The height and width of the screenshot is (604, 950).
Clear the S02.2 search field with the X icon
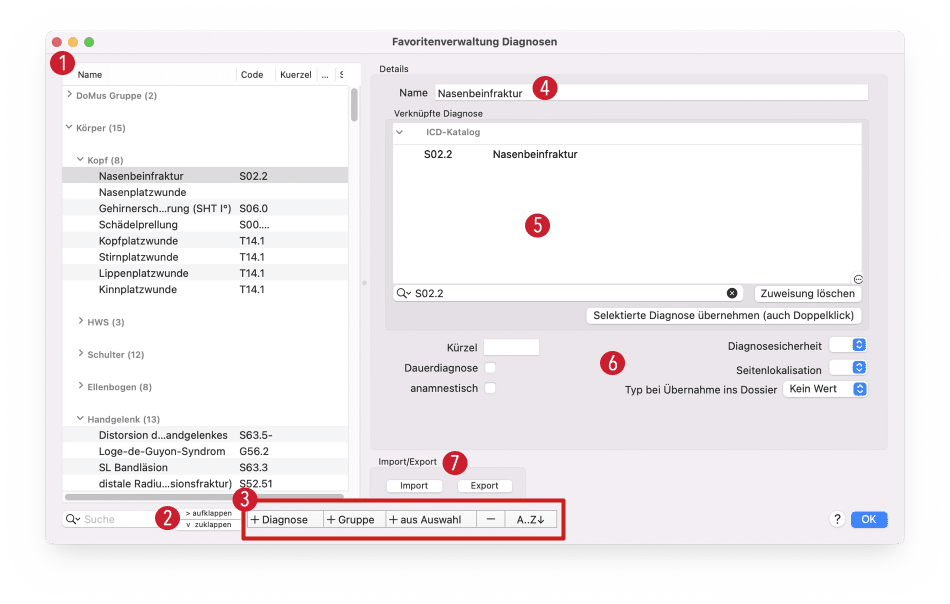tap(731, 293)
